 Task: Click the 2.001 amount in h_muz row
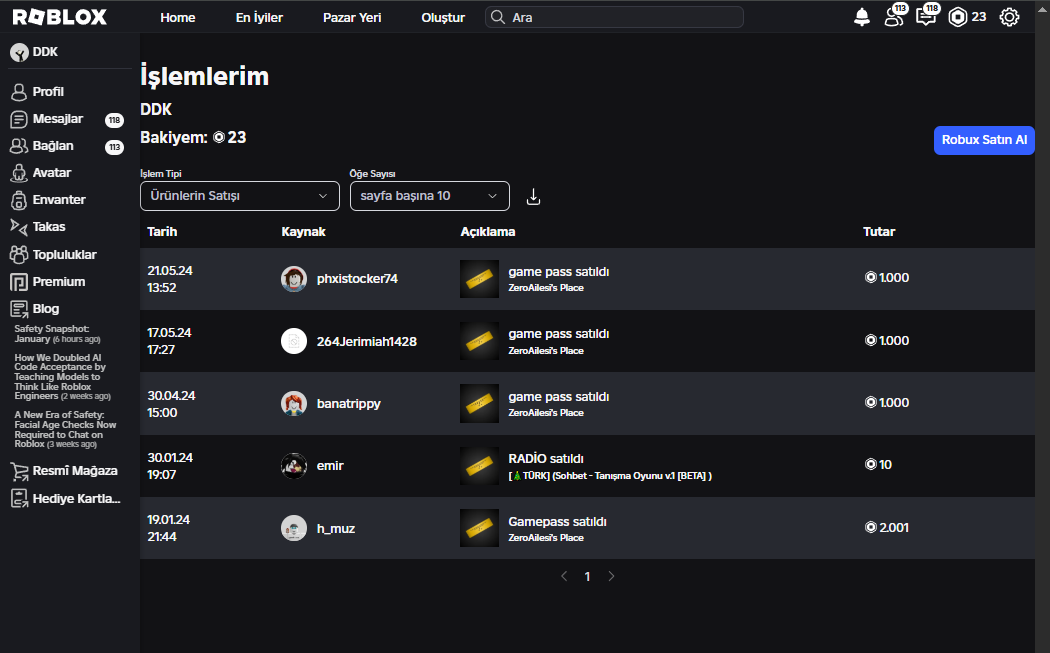click(x=887, y=528)
